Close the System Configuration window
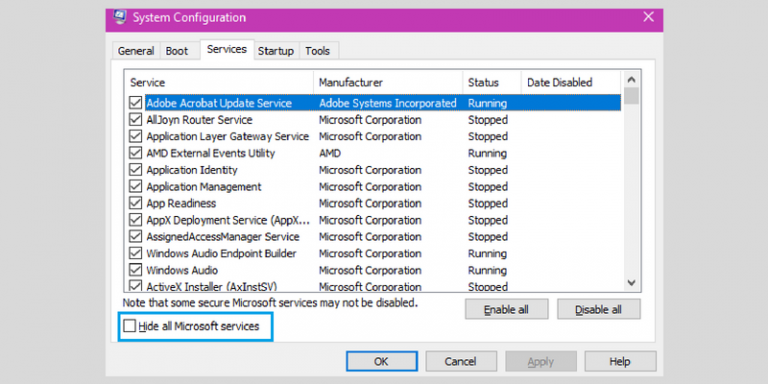The height and width of the screenshot is (384, 768). [x=648, y=17]
